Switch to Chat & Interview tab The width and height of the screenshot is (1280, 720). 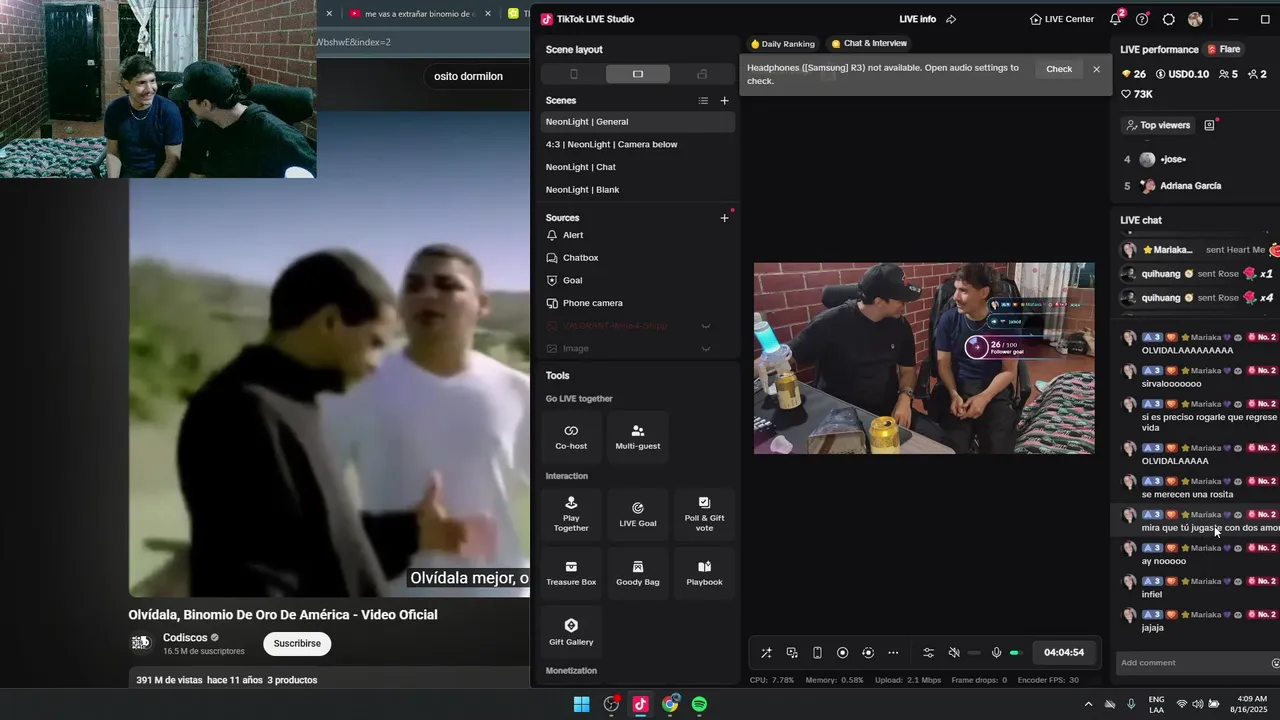[x=869, y=44]
